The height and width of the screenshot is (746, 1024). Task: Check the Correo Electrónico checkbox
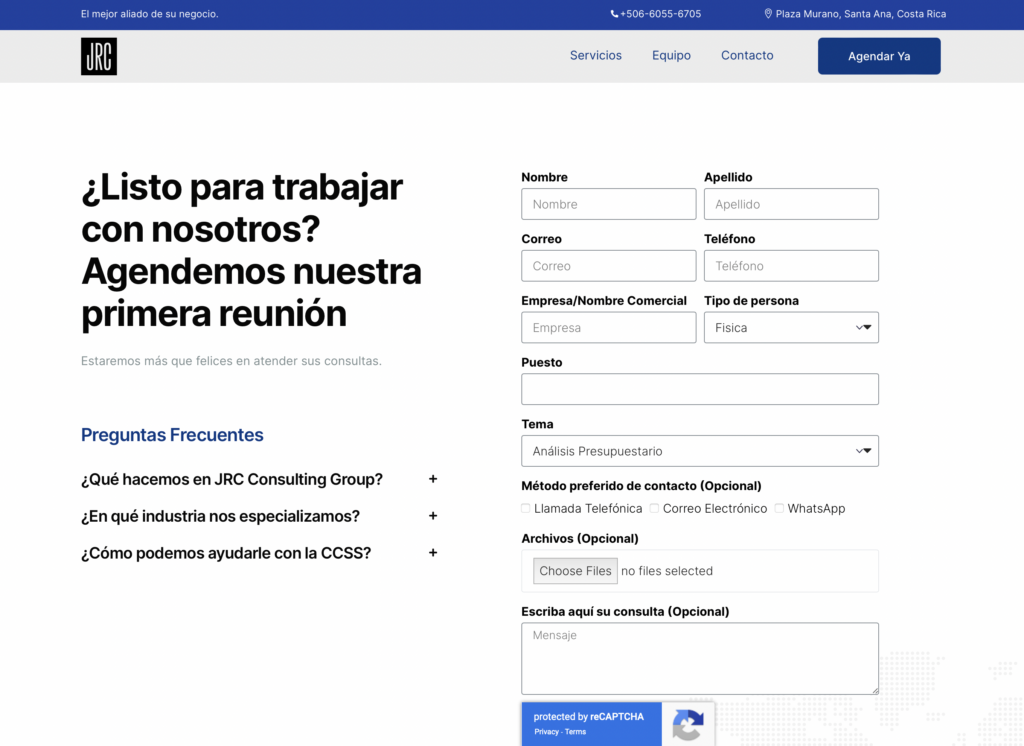coord(654,508)
